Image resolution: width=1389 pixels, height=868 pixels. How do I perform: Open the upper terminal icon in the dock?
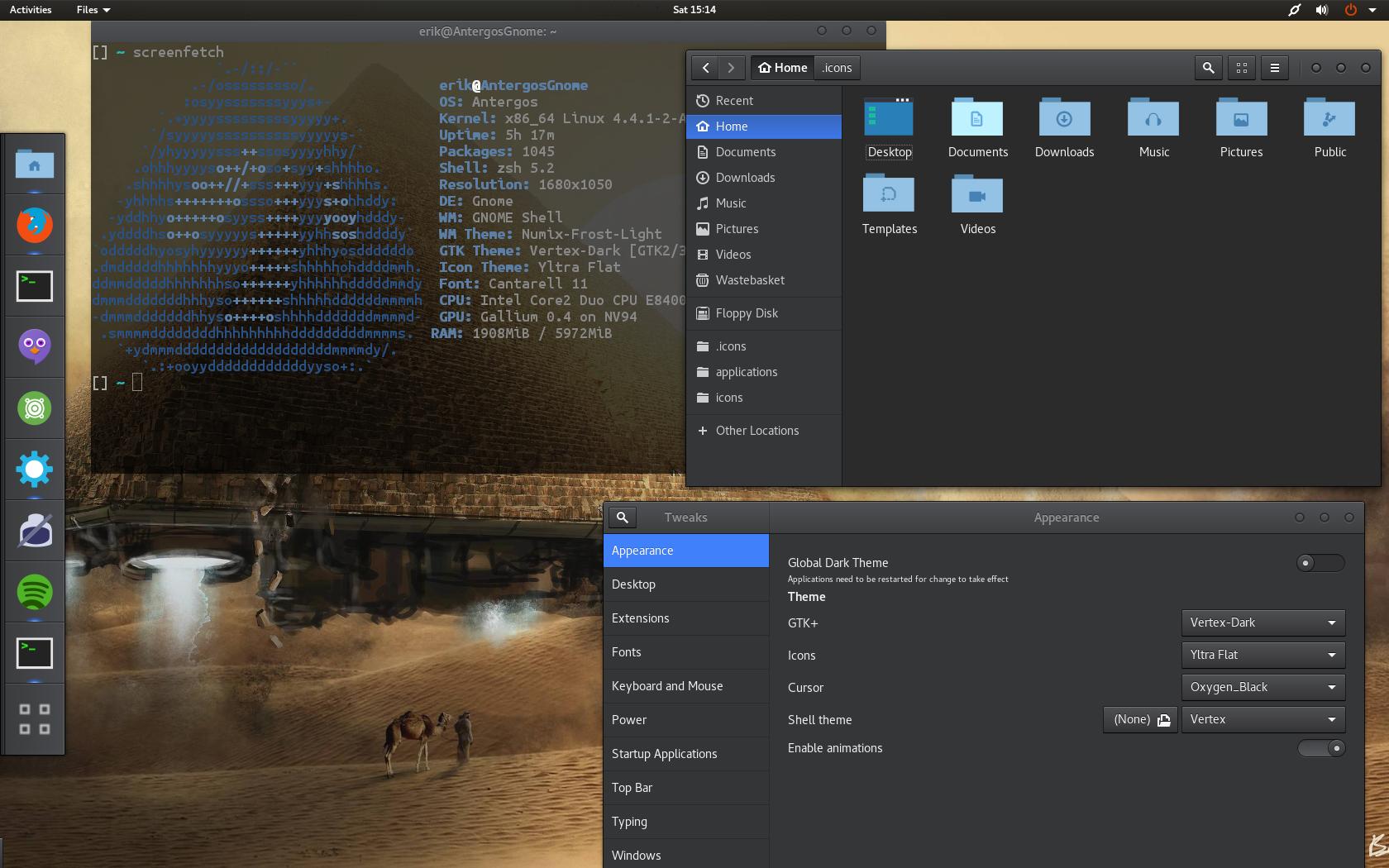(35, 286)
